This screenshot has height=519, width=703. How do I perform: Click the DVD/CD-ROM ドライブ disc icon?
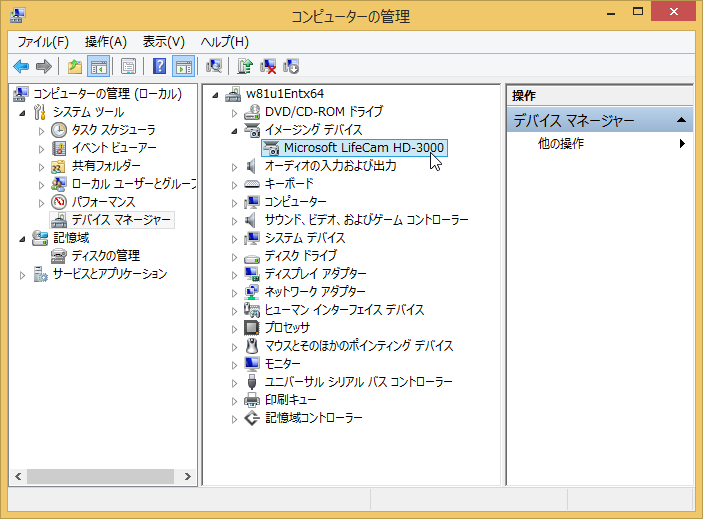click(252, 112)
